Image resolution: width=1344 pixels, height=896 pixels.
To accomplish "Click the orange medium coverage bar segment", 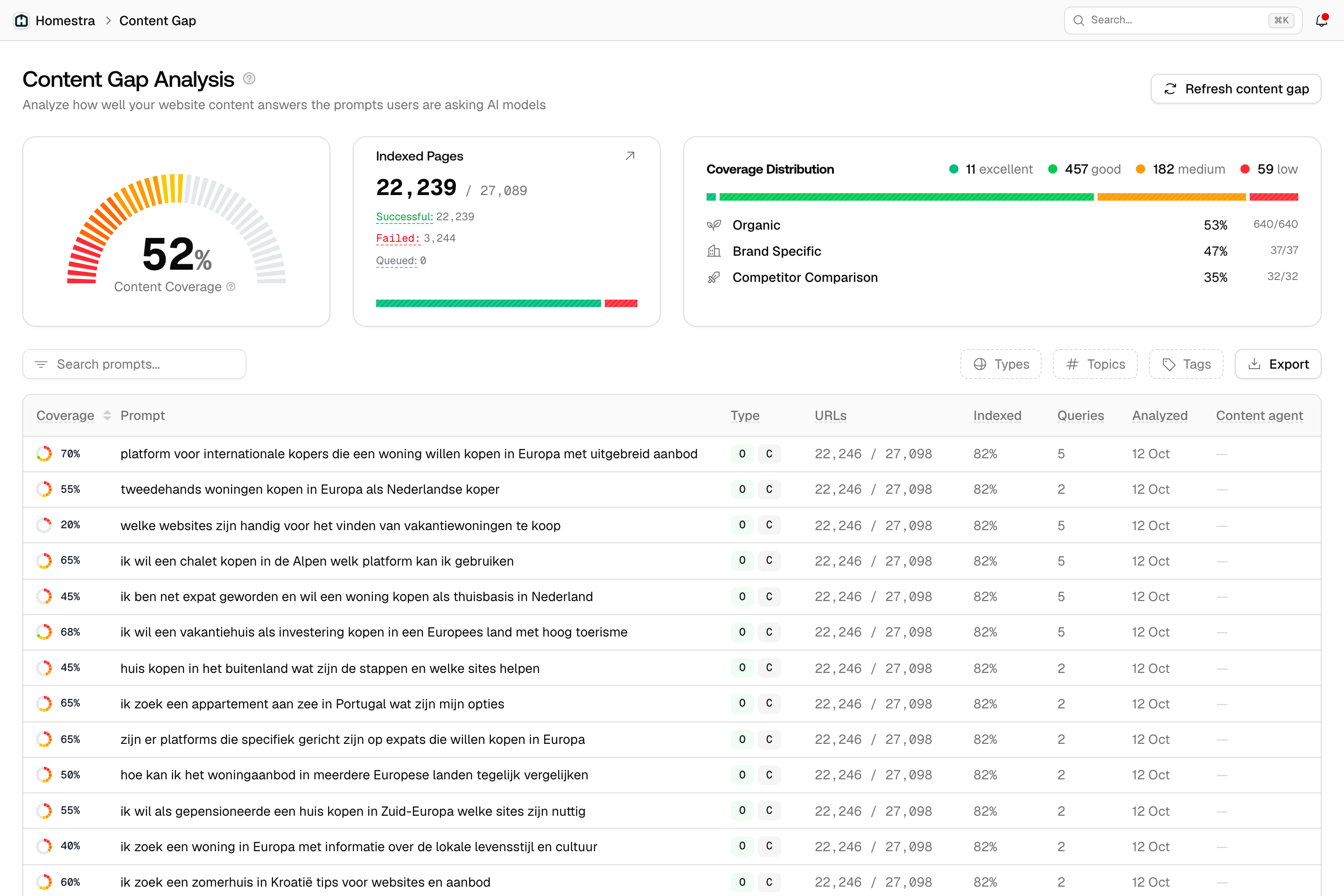I will [x=1171, y=197].
